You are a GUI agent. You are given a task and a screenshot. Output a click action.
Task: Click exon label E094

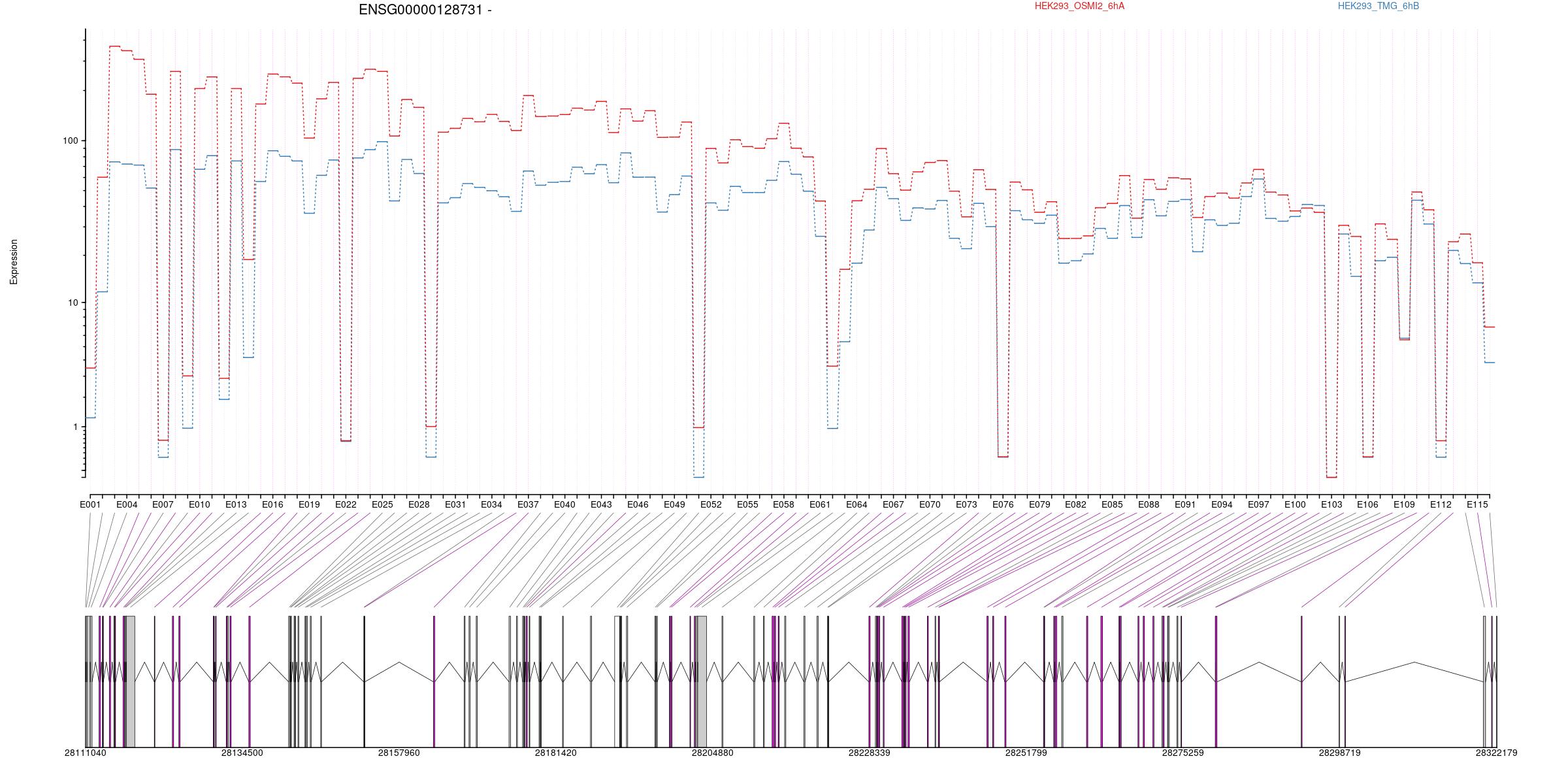[1222, 504]
